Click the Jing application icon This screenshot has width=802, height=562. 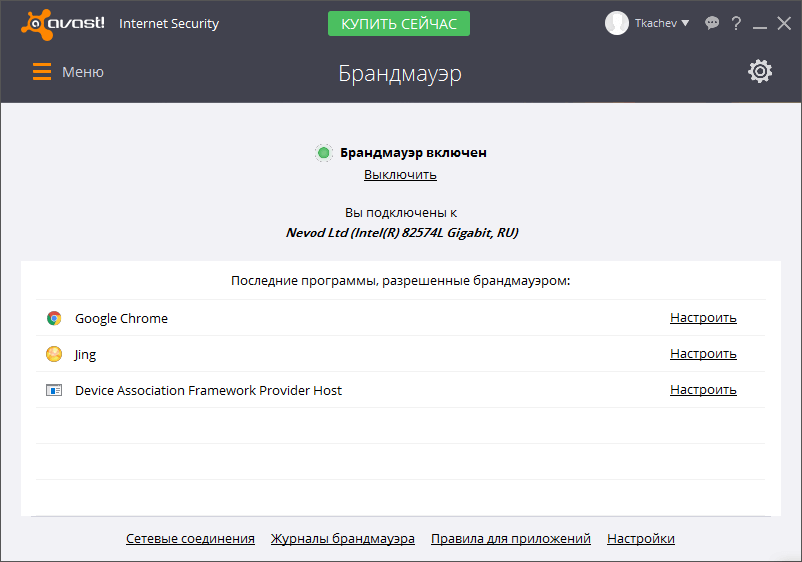54,354
